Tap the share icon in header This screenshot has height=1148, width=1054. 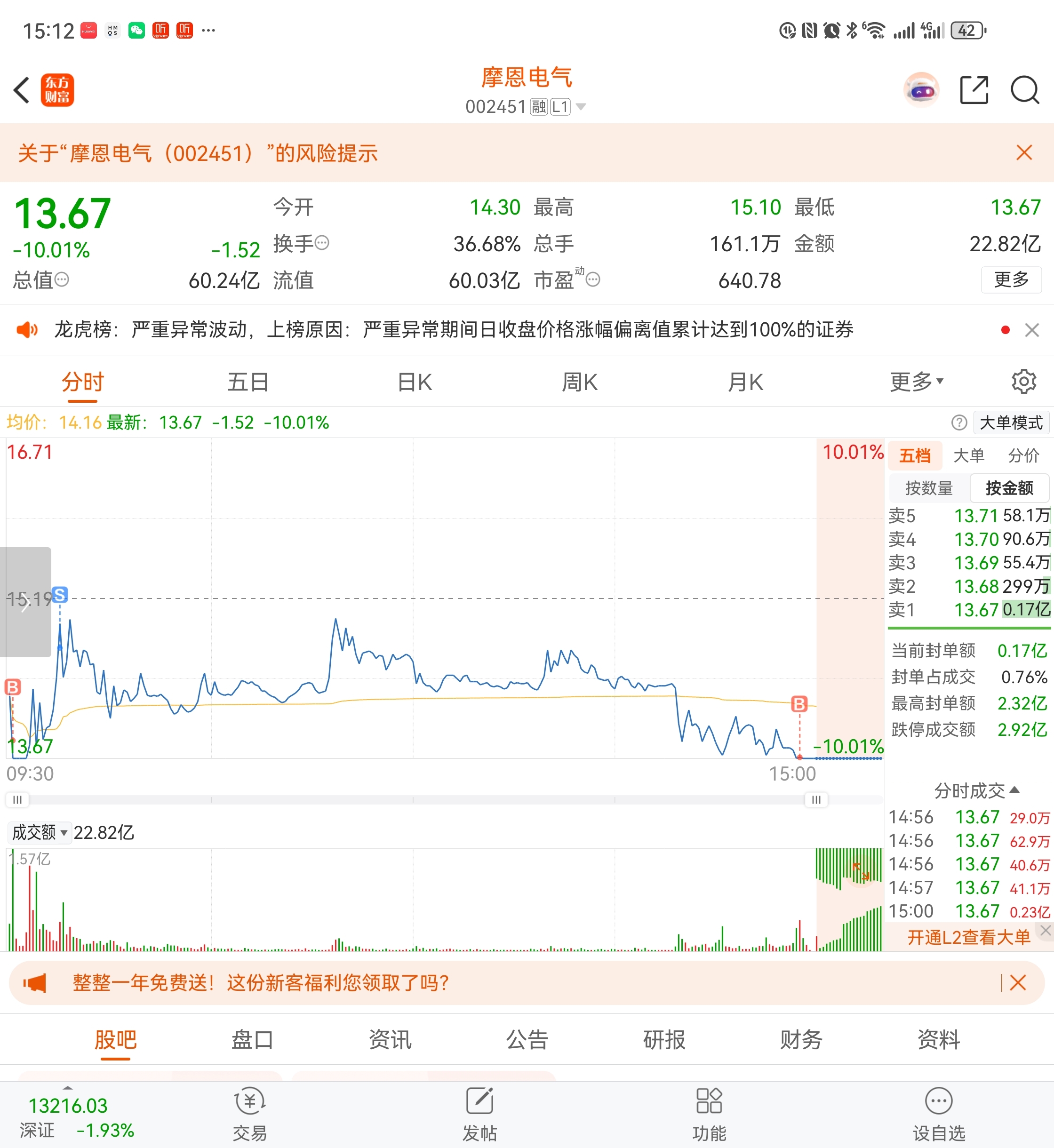[x=974, y=90]
